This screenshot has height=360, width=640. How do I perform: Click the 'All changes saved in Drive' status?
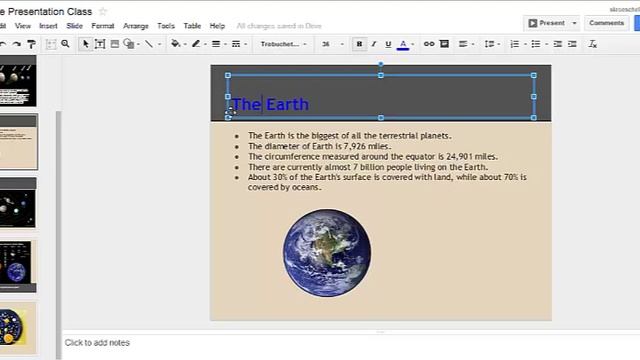(279, 26)
